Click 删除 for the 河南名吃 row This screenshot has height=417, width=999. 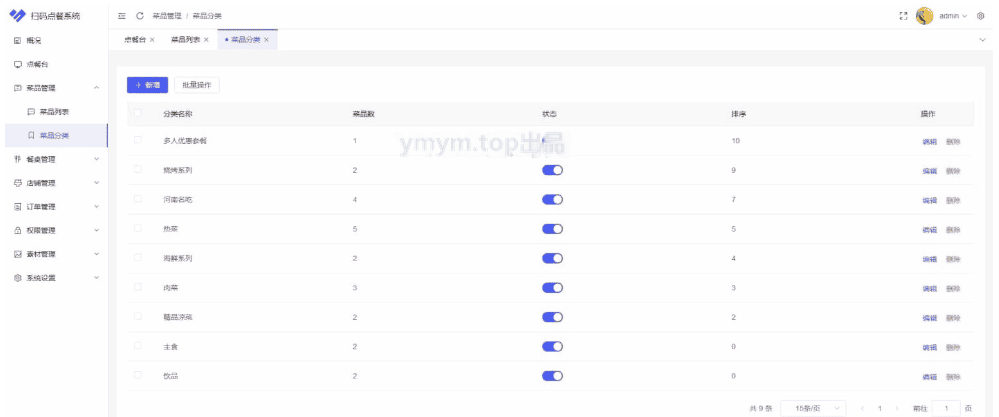(x=953, y=200)
